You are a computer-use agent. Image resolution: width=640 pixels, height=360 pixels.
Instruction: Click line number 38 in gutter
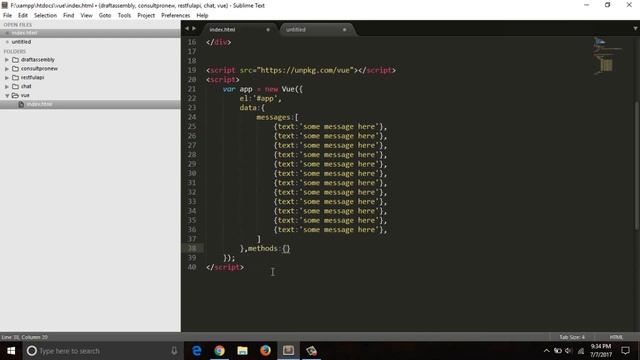point(192,248)
